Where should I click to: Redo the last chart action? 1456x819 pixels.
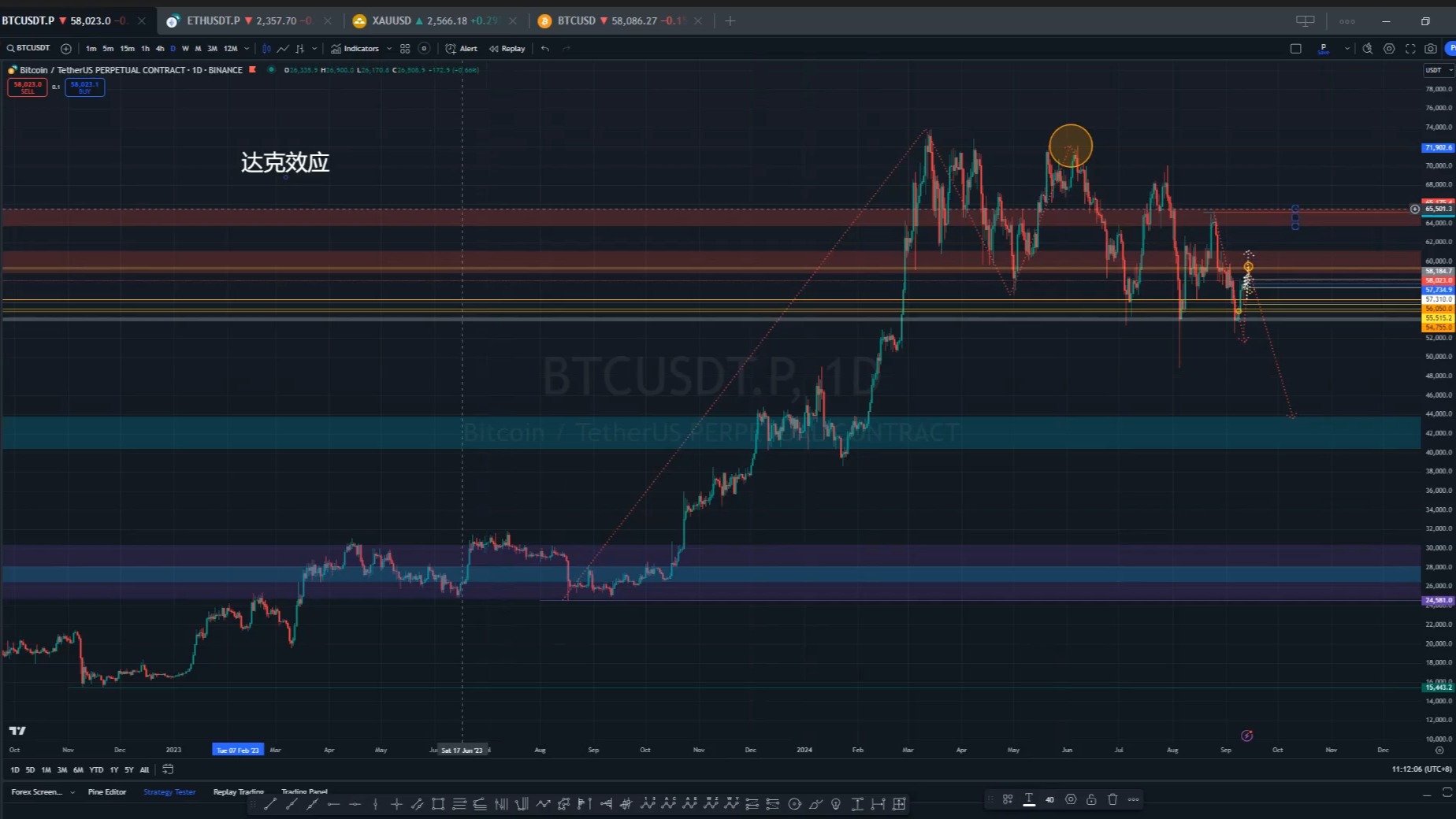(566, 49)
